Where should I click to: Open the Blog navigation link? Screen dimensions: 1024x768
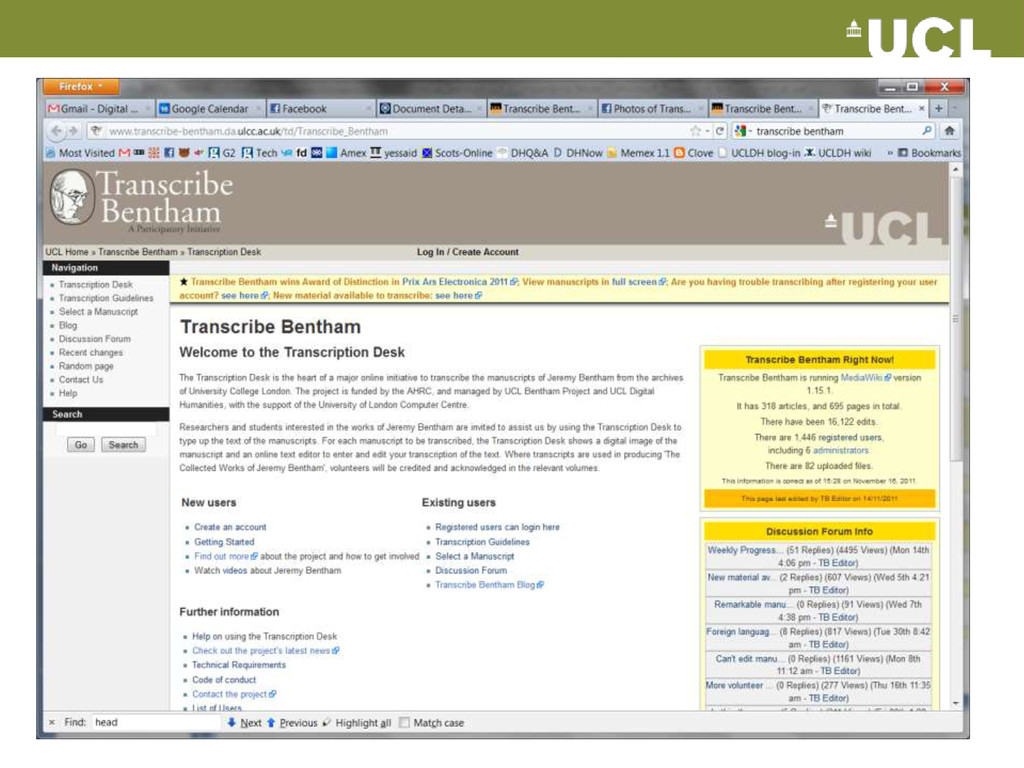68,325
